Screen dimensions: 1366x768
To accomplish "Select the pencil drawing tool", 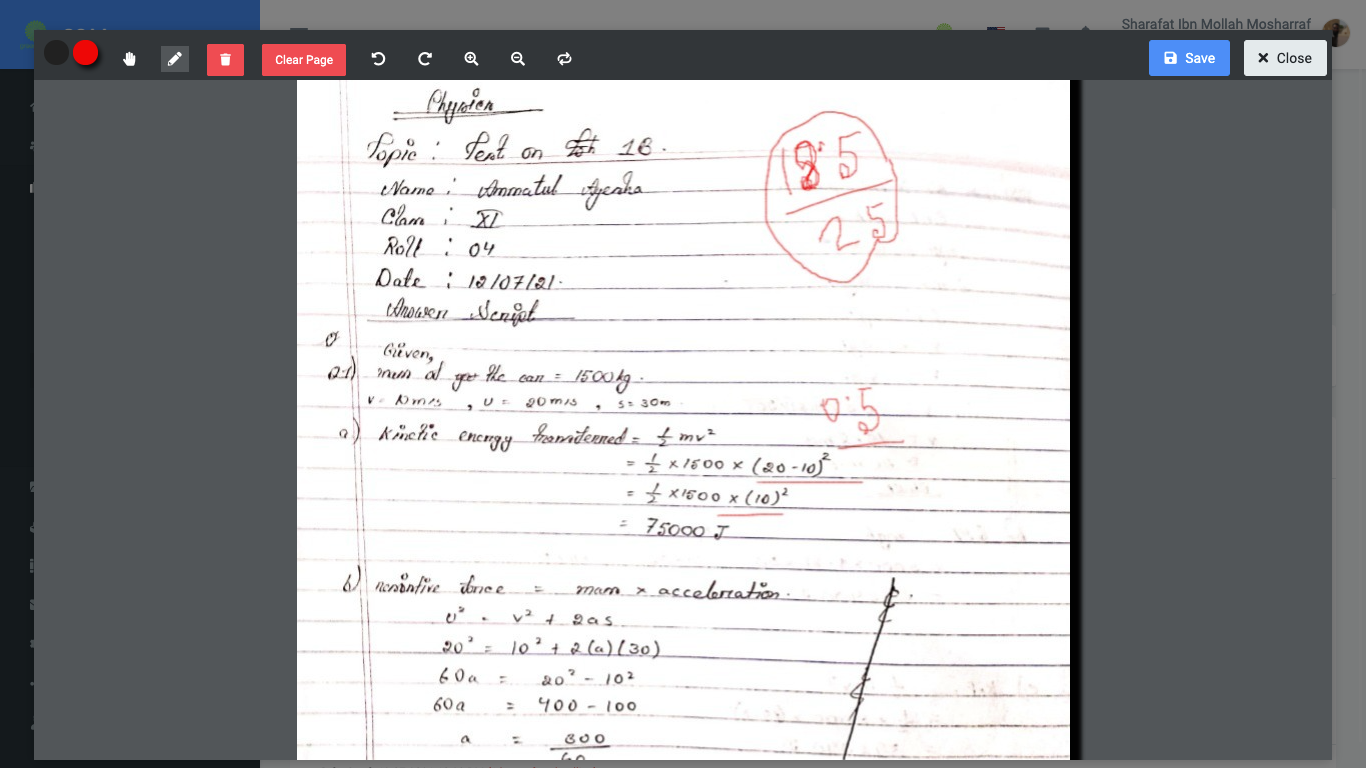I will click(x=175, y=59).
